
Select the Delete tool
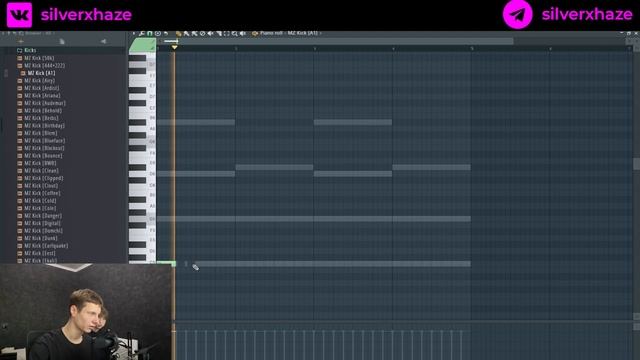pos(202,33)
